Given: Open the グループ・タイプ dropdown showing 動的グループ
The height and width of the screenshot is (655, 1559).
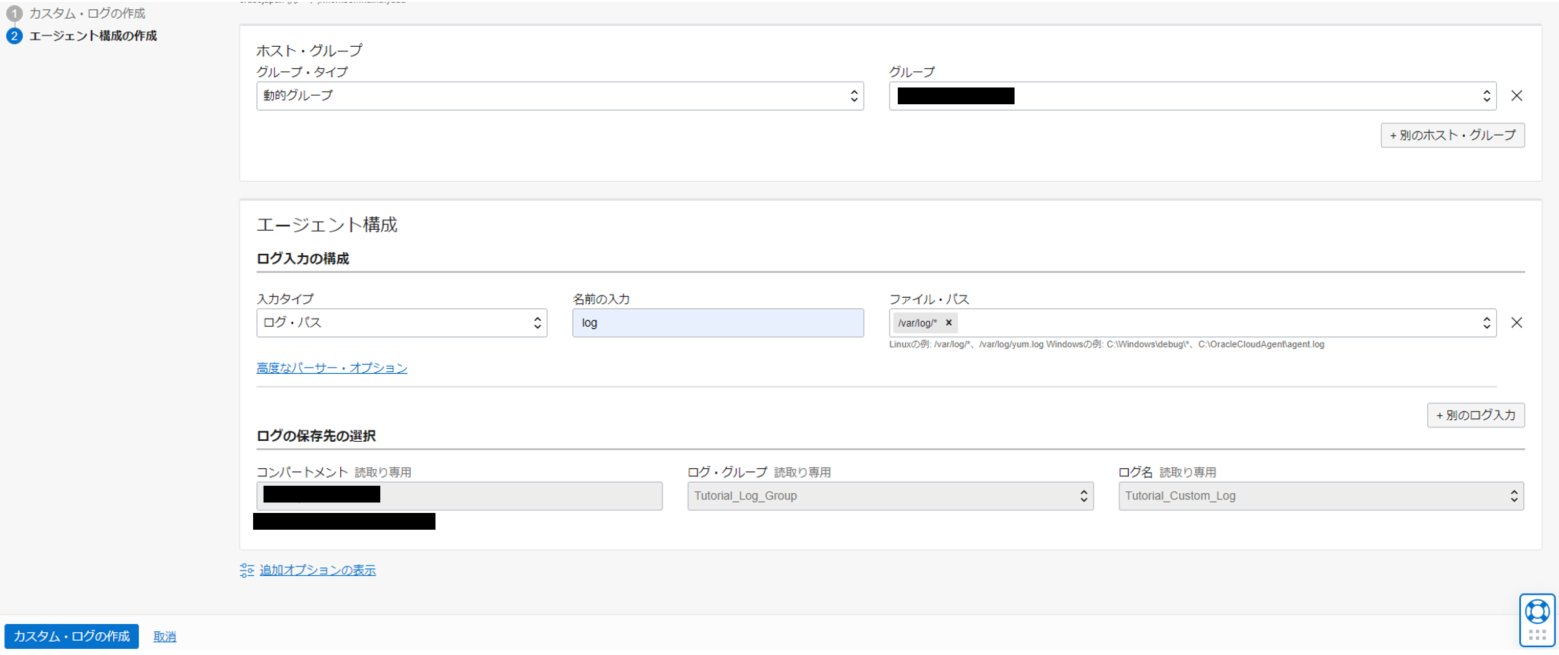Looking at the screenshot, I should coord(560,96).
